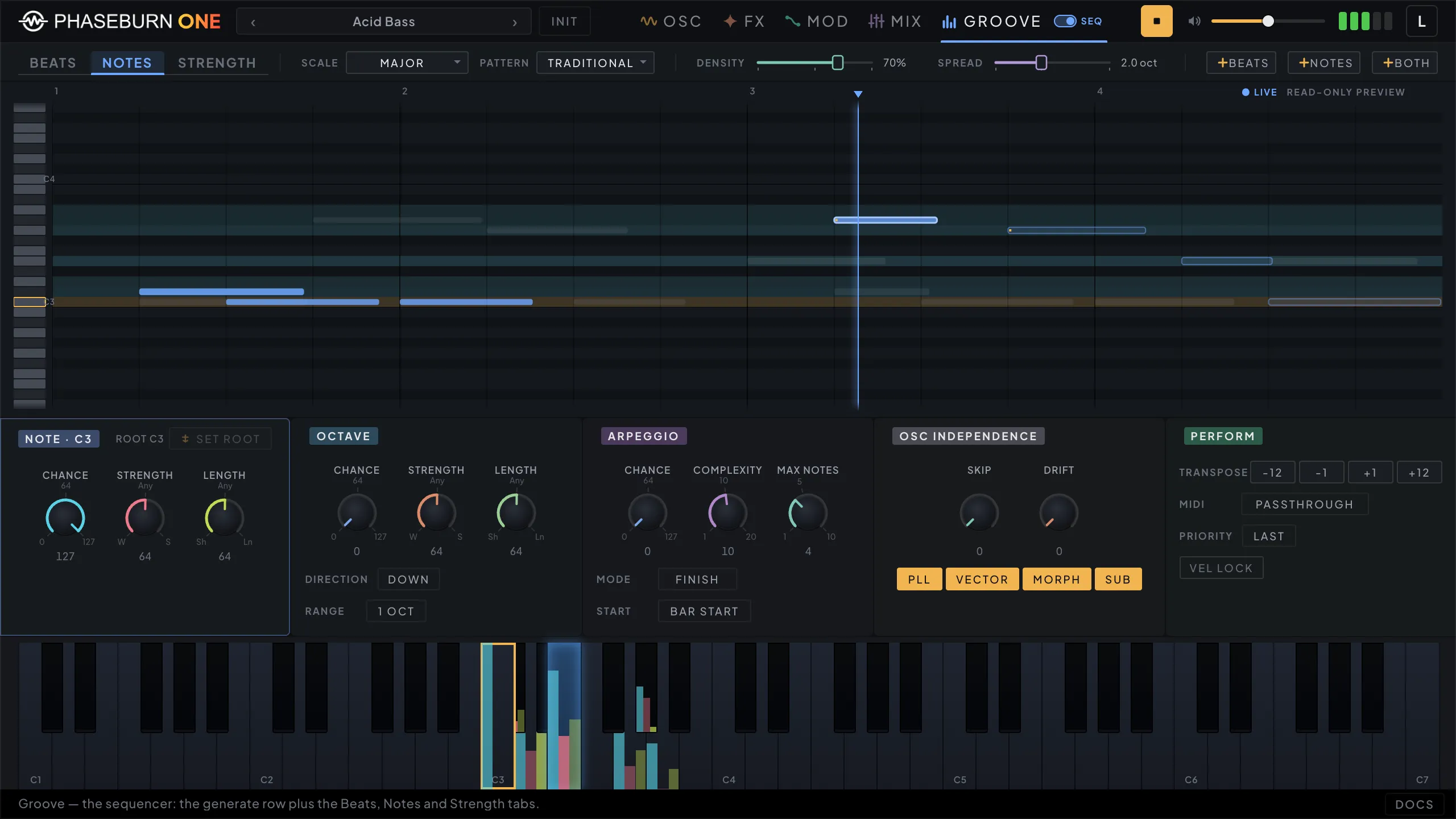Viewport: 1456px width, 819px height.
Task: Adjust the Note Length knob
Action: tap(225, 517)
